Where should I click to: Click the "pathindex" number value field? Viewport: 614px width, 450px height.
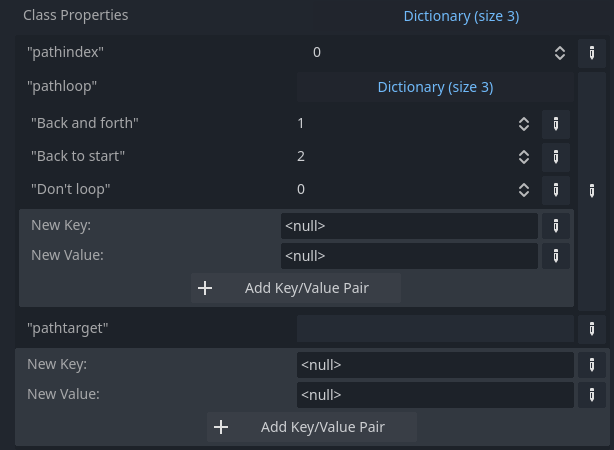tap(425, 53)
